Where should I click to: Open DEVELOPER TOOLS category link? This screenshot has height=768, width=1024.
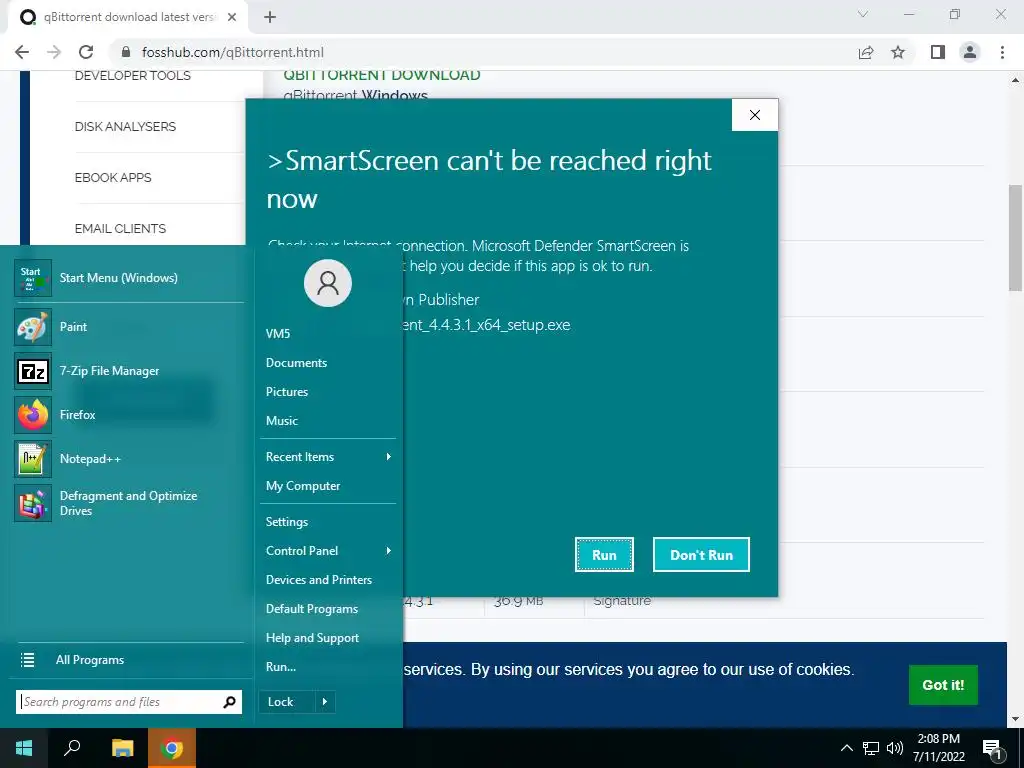[133, 76]
